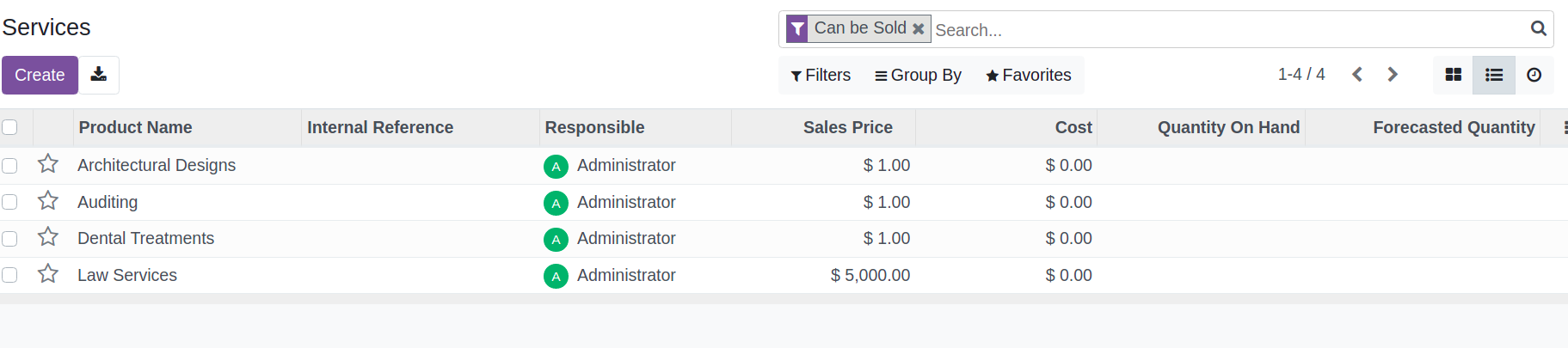Click the import records download icon

coord(99,75)
